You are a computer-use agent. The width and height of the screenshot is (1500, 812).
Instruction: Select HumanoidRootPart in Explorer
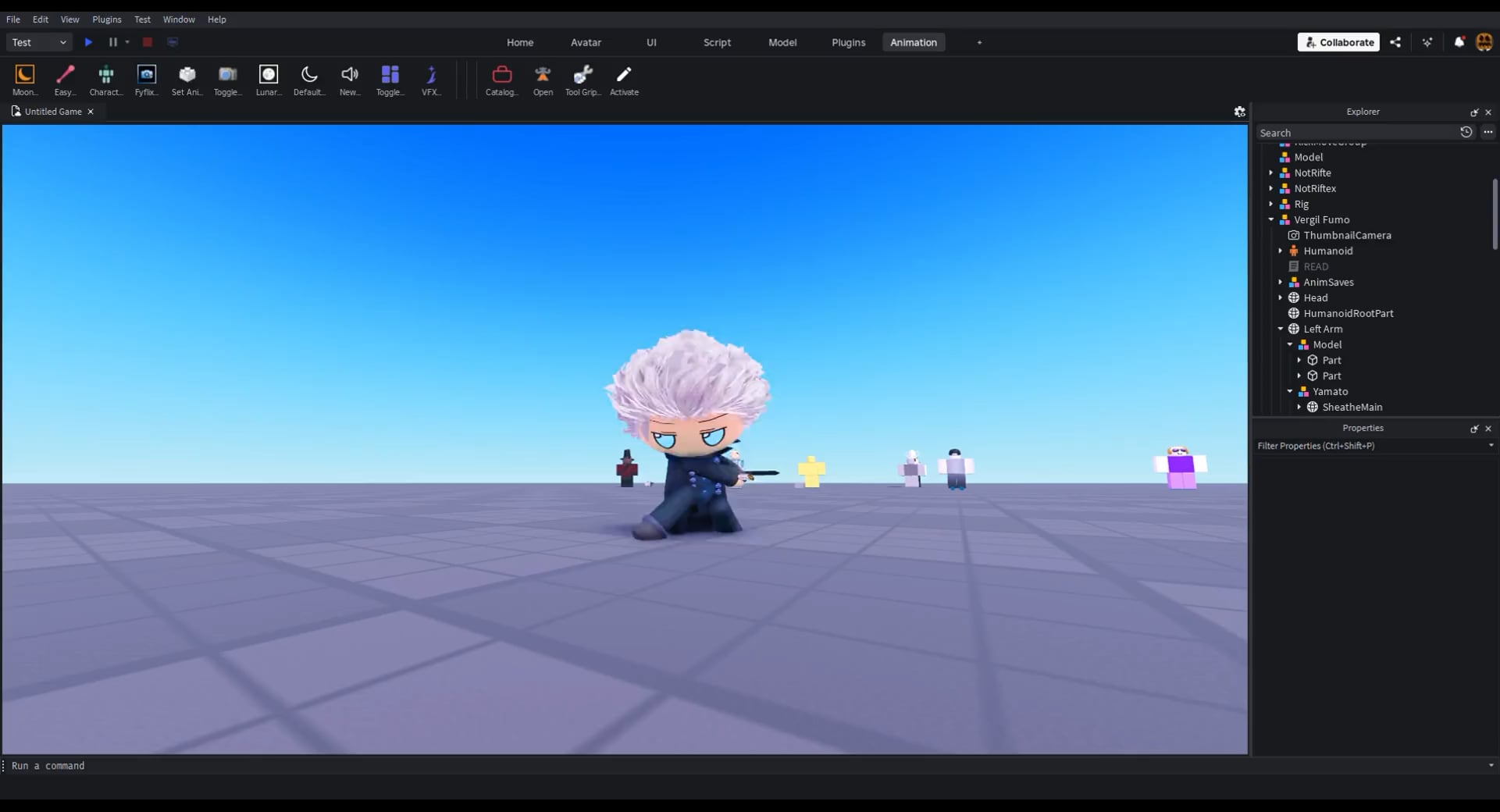click(x=1348, y=313)
